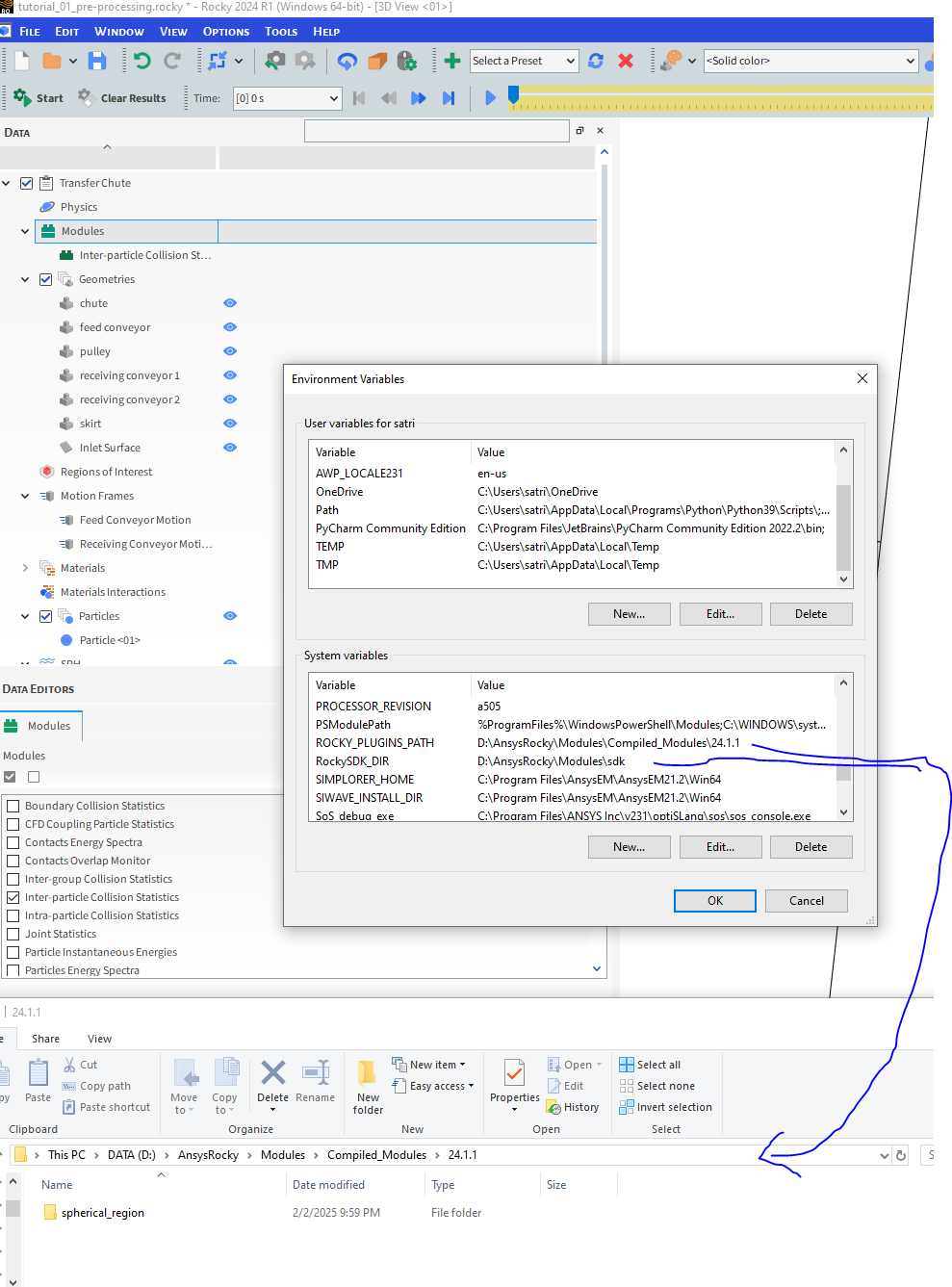
Task: Click the color palette icon
Action: point(672,61)
